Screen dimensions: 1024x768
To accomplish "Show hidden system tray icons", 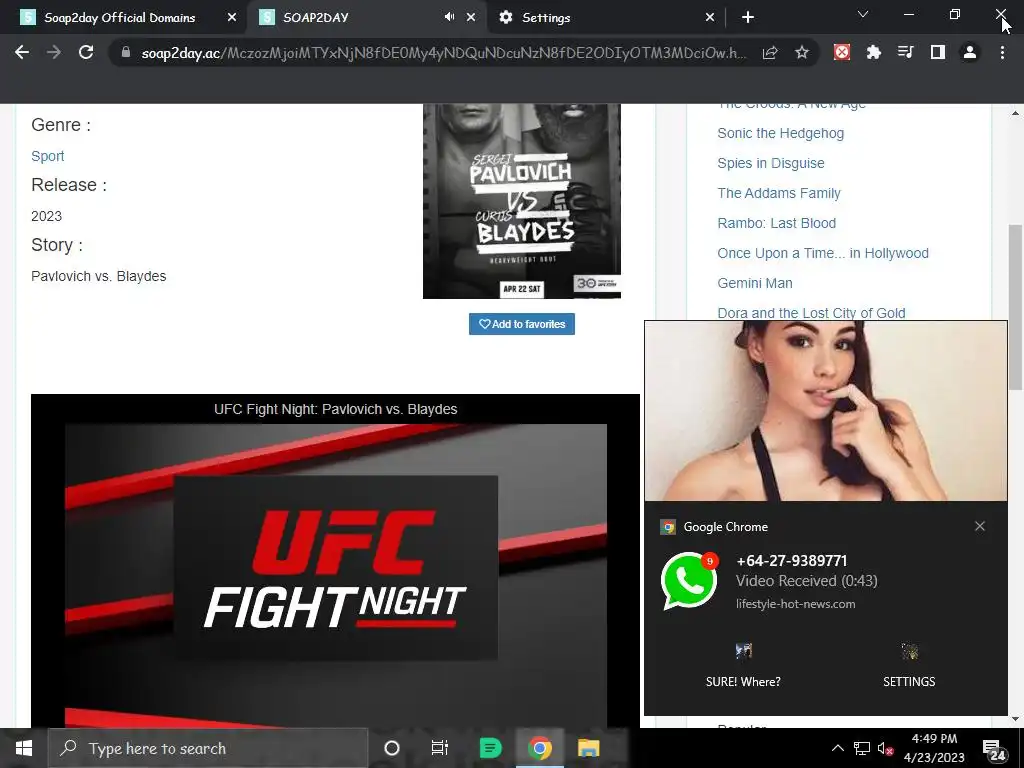I will [837, 748].
